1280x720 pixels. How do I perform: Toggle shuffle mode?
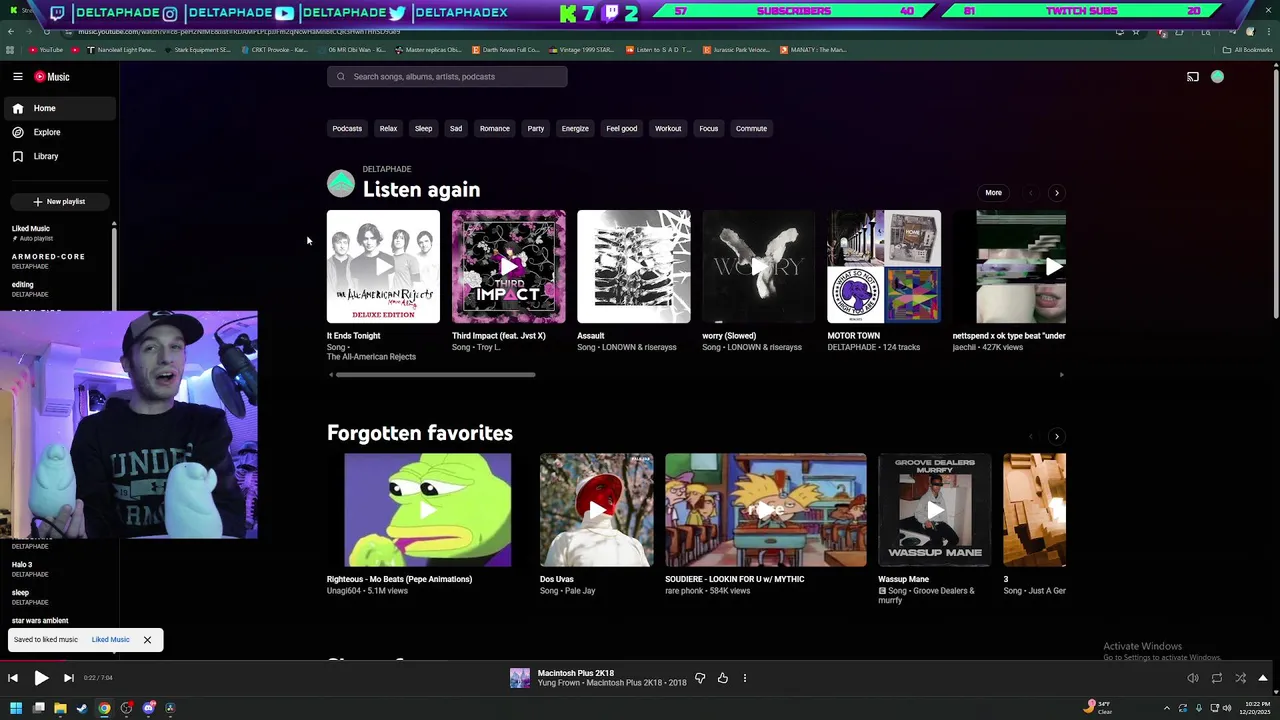(x=1240, y=678)
